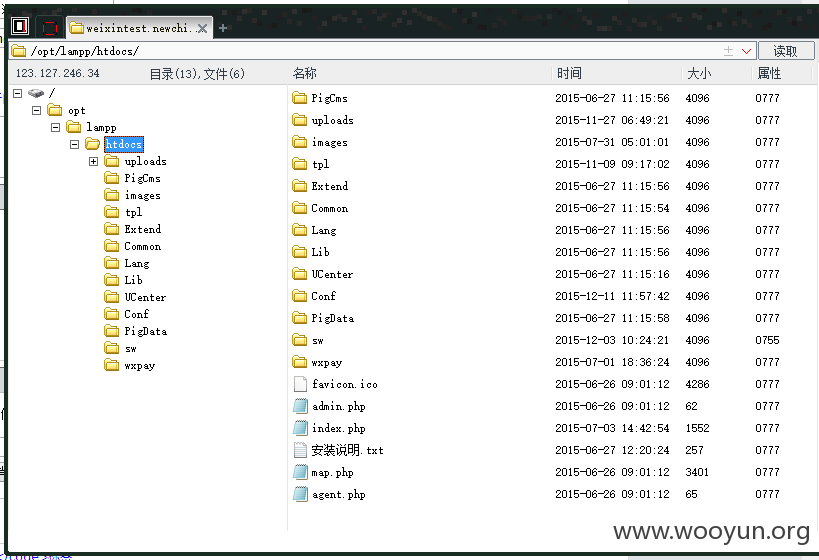Click the Extend folder icon in the file list

300,186
